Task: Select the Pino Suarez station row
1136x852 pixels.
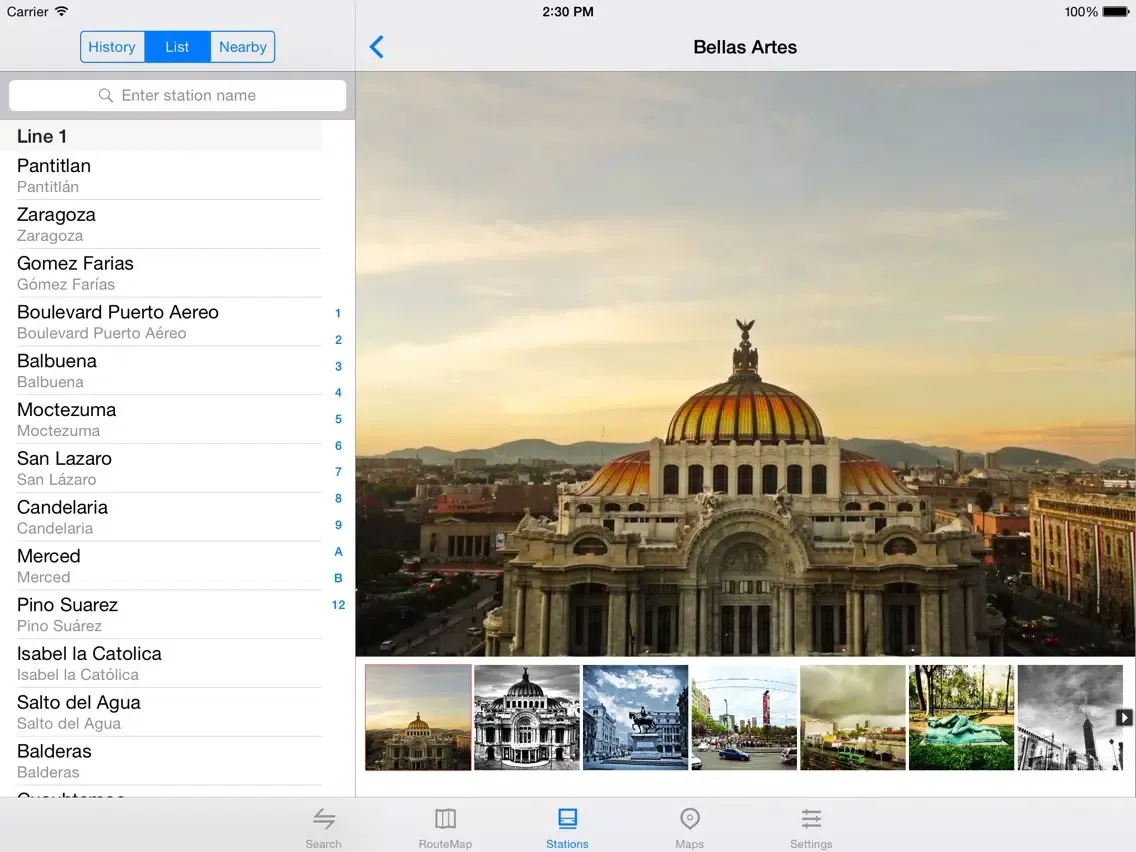Action: (161, 614)
